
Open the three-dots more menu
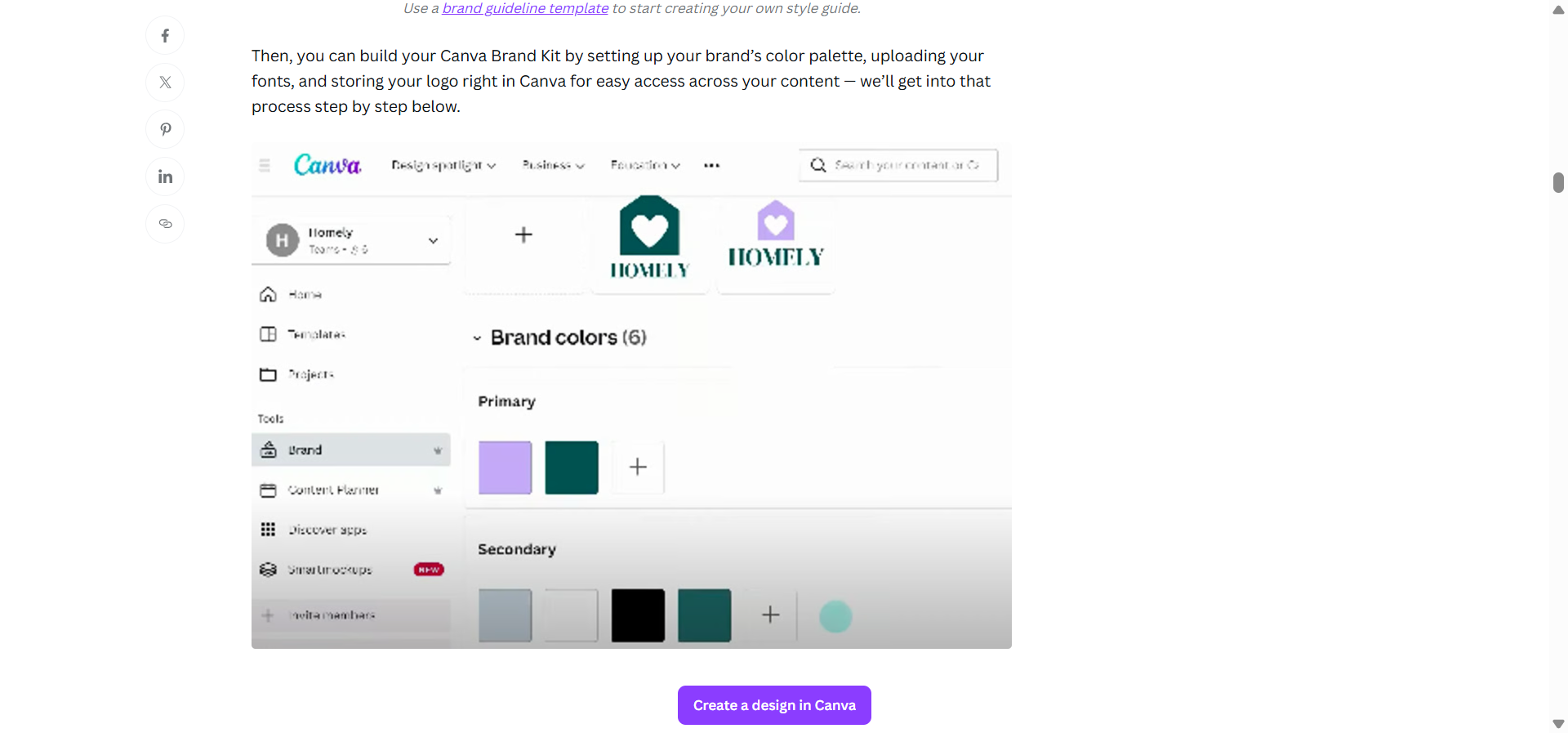click(x=712, y=165)
